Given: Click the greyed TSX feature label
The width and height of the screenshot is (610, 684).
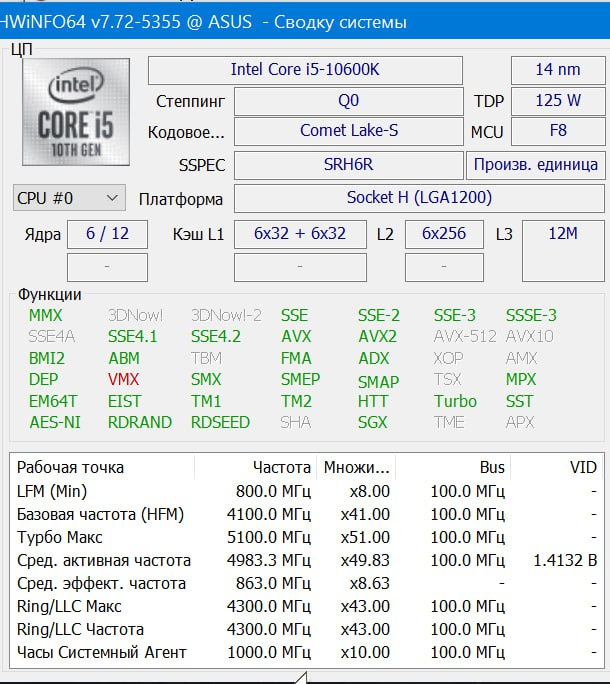Looking at the screenshot, I should coord(448,379).
